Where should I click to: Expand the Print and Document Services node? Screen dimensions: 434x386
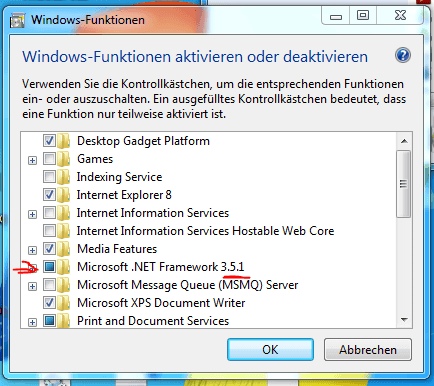pyautogui.click(x=32, y=322)
